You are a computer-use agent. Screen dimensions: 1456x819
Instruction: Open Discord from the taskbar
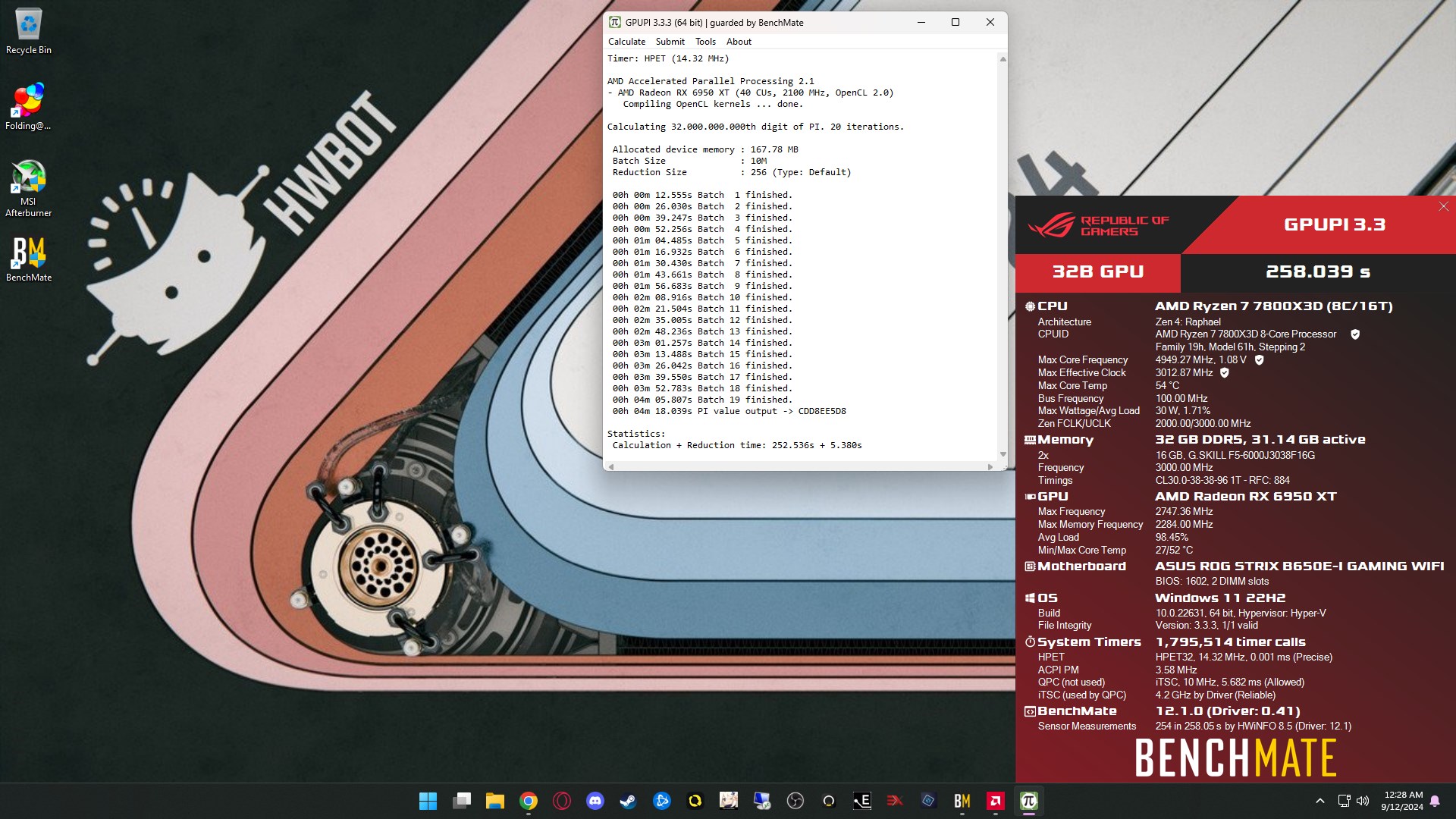(595, 801)
